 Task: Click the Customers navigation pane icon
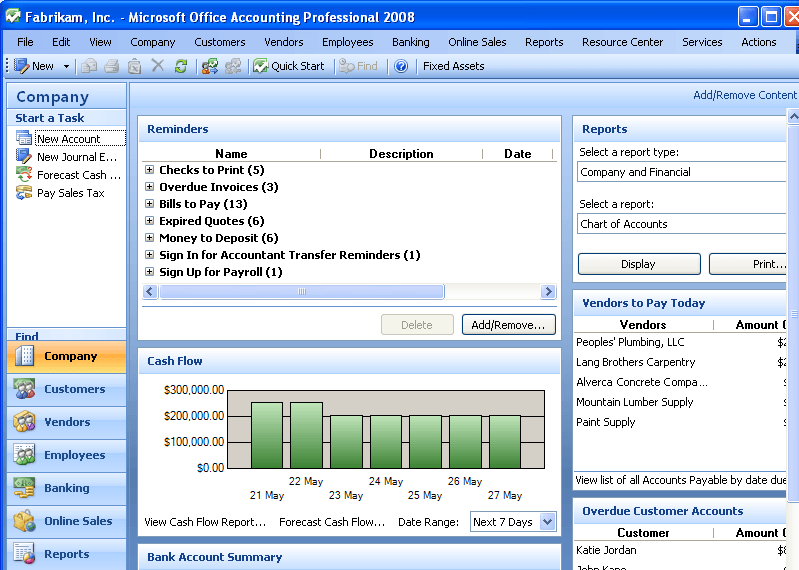tap(24, 389)
